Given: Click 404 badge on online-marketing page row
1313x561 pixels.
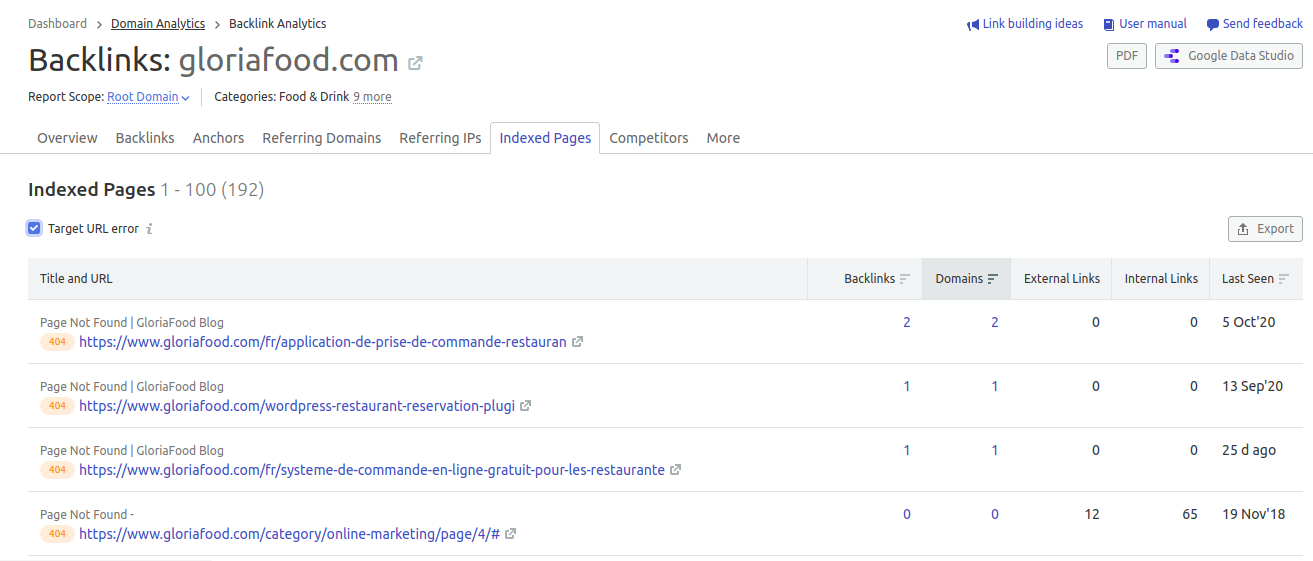Looking at the screenshot, I should coord(57,534).
